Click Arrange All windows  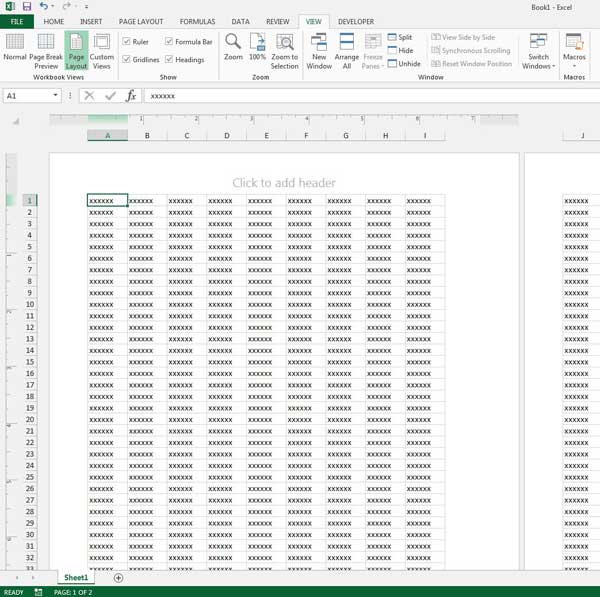pos(346,49)
